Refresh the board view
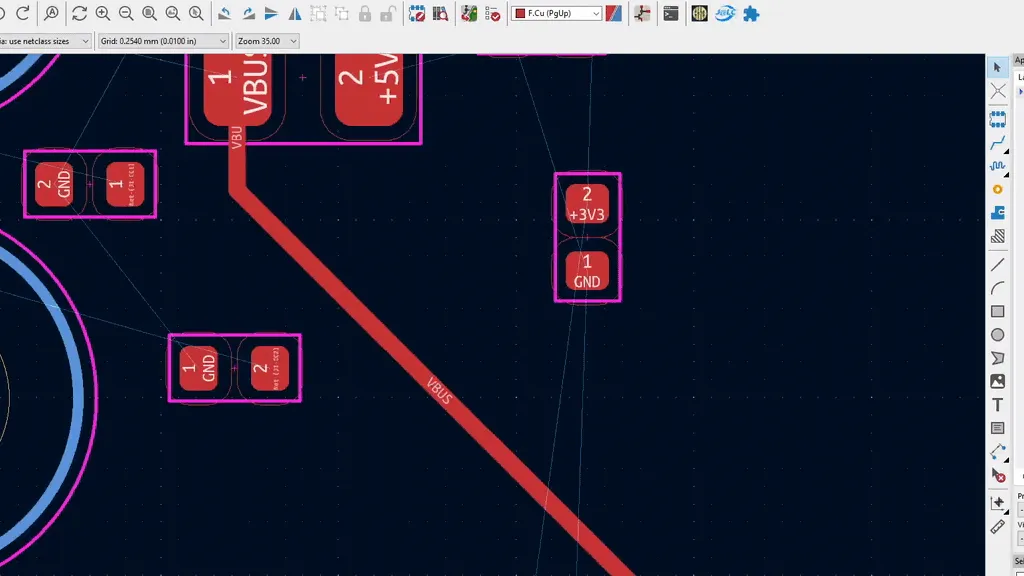This screenshot has height=576, width=1024. click(x=80, y=13)
